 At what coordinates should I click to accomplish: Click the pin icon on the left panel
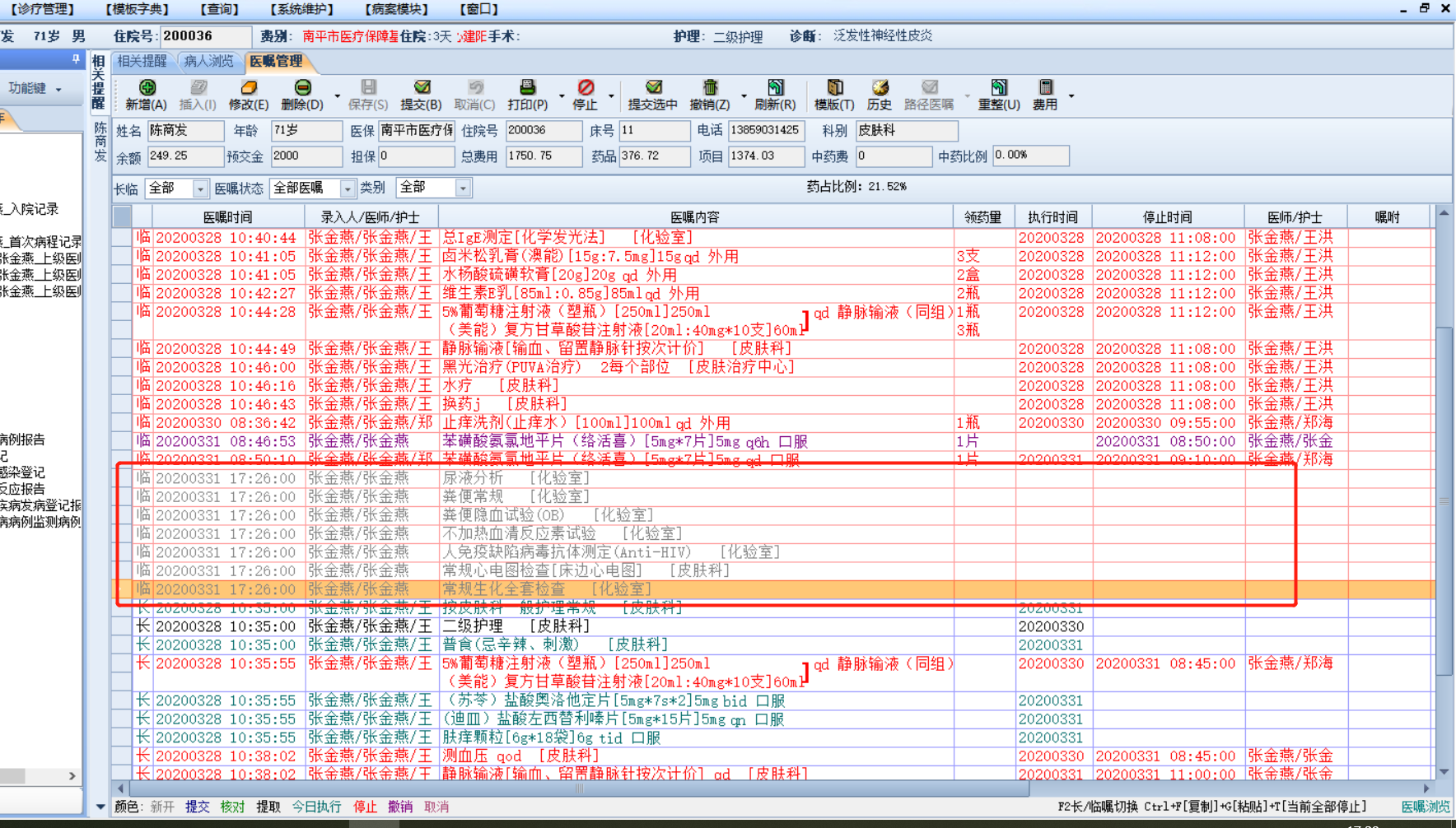point(75,59)
